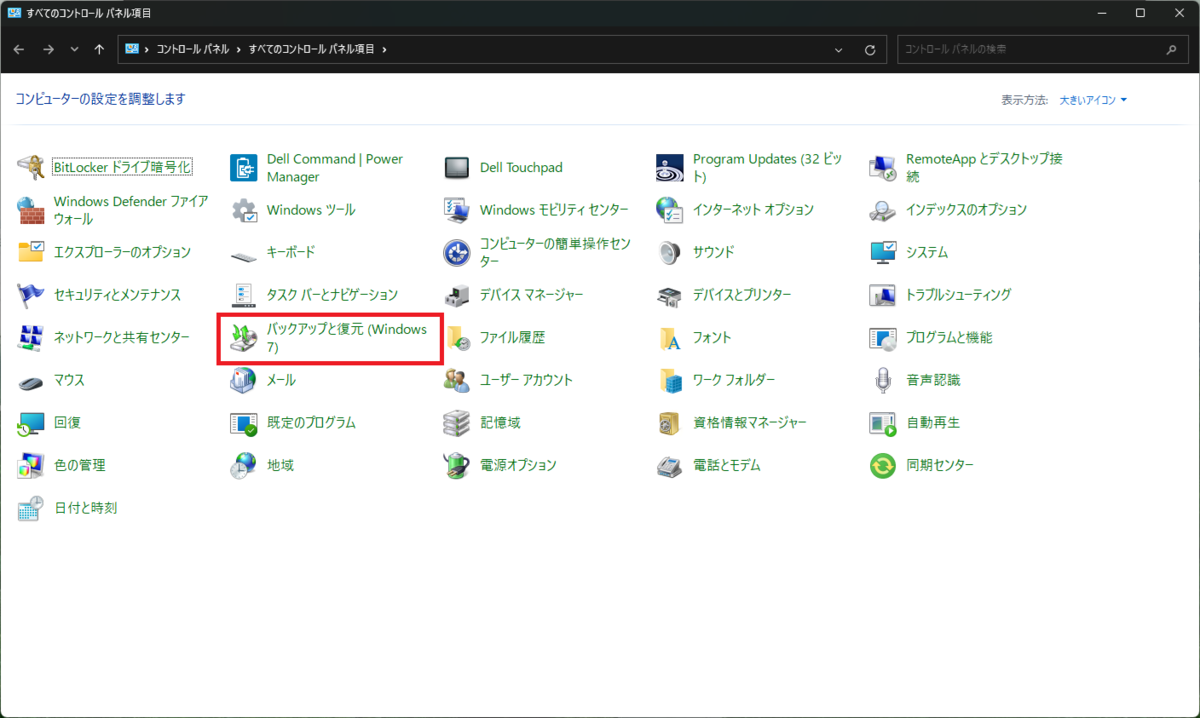The height and width of the screenshot is (718, 1200).
Task: Select すべてのコントロール パネル項目 breadcrumb
Action: pos(311,49)
